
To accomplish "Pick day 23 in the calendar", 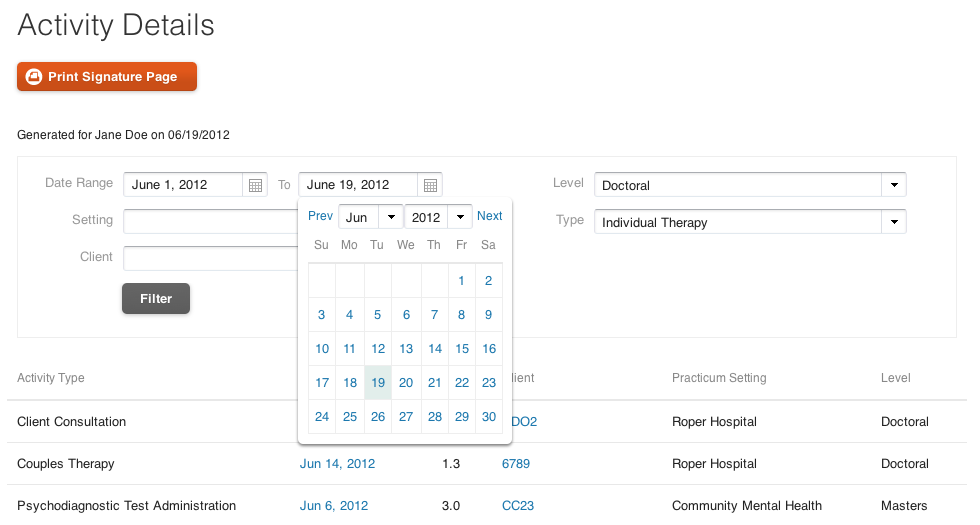I will click(489, 382).
